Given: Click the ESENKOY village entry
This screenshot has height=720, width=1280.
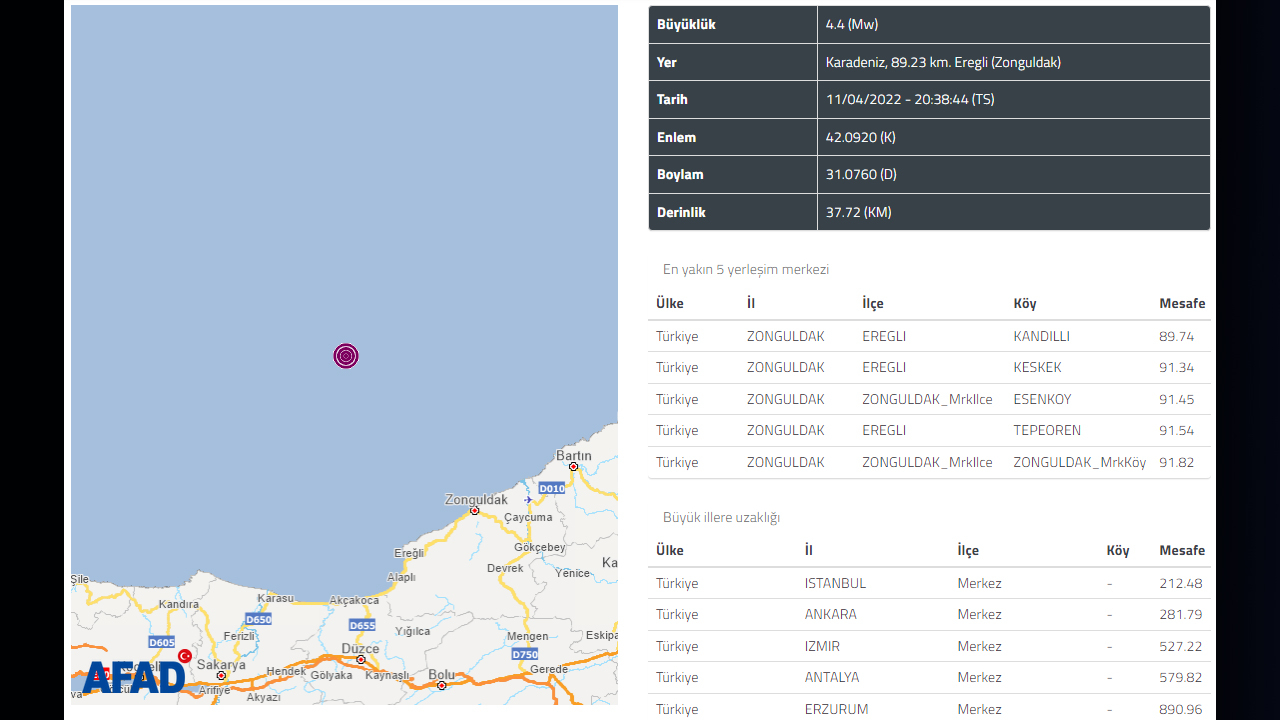Looking at the screenshot, I should coord(1042,399).
